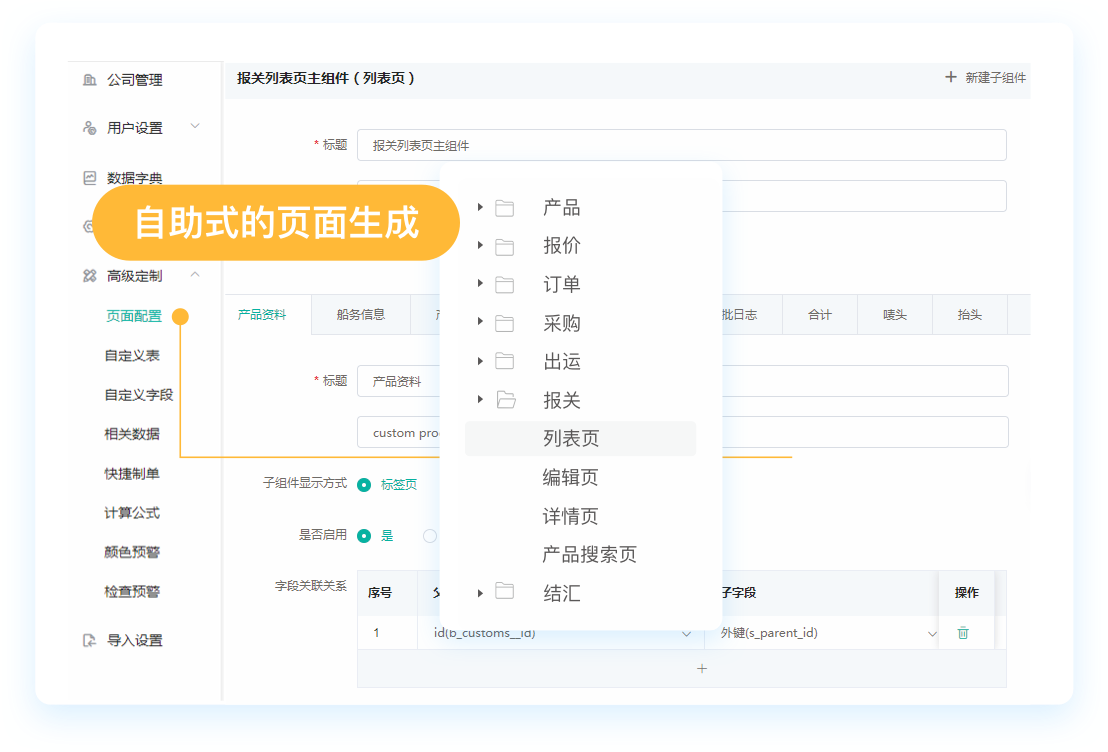
Task: Switch to the 唛头 tab
Action: pos(895,315)
